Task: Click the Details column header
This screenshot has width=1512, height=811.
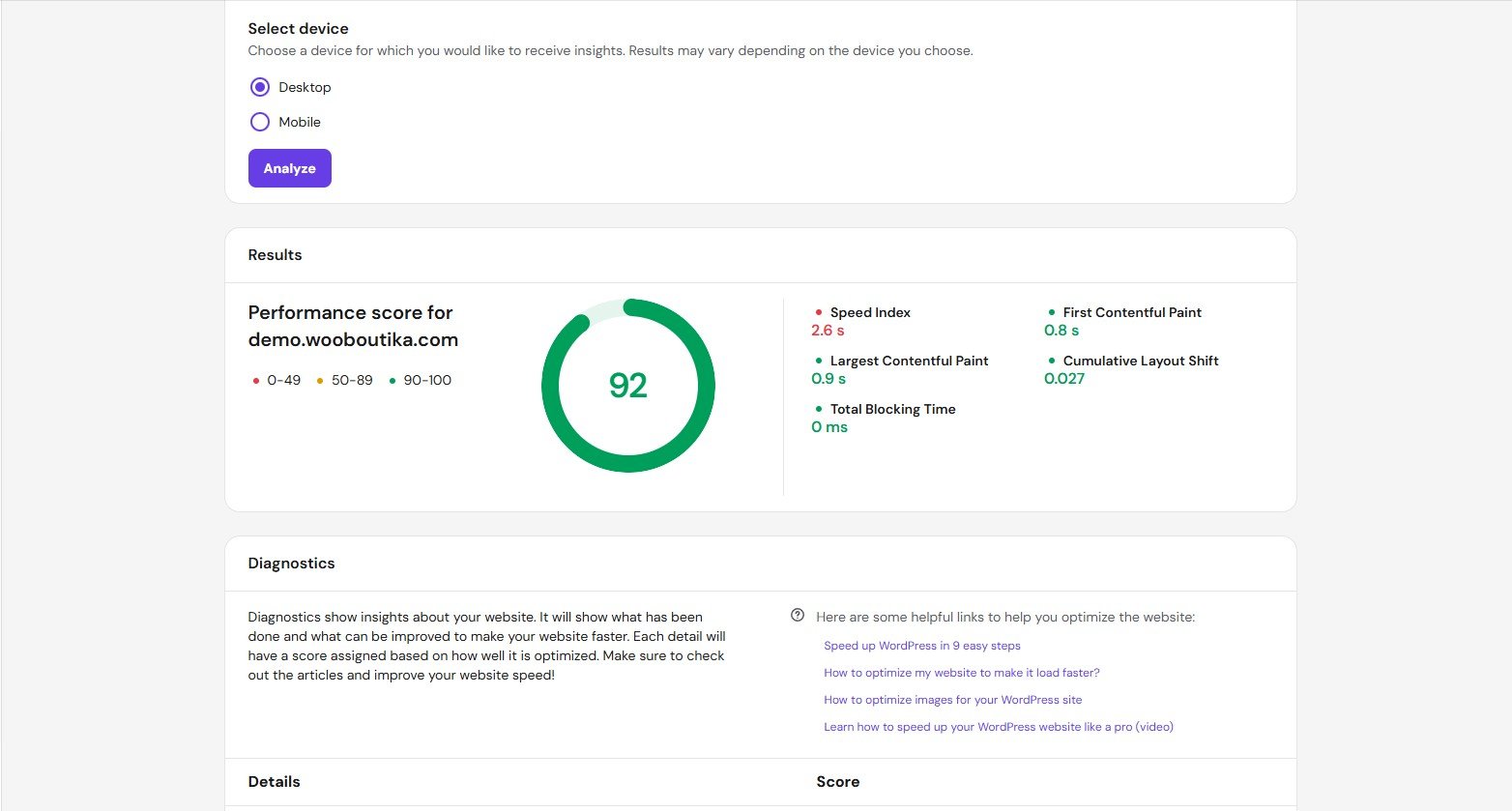Action: pyautogui.click(x=274, y=782)
